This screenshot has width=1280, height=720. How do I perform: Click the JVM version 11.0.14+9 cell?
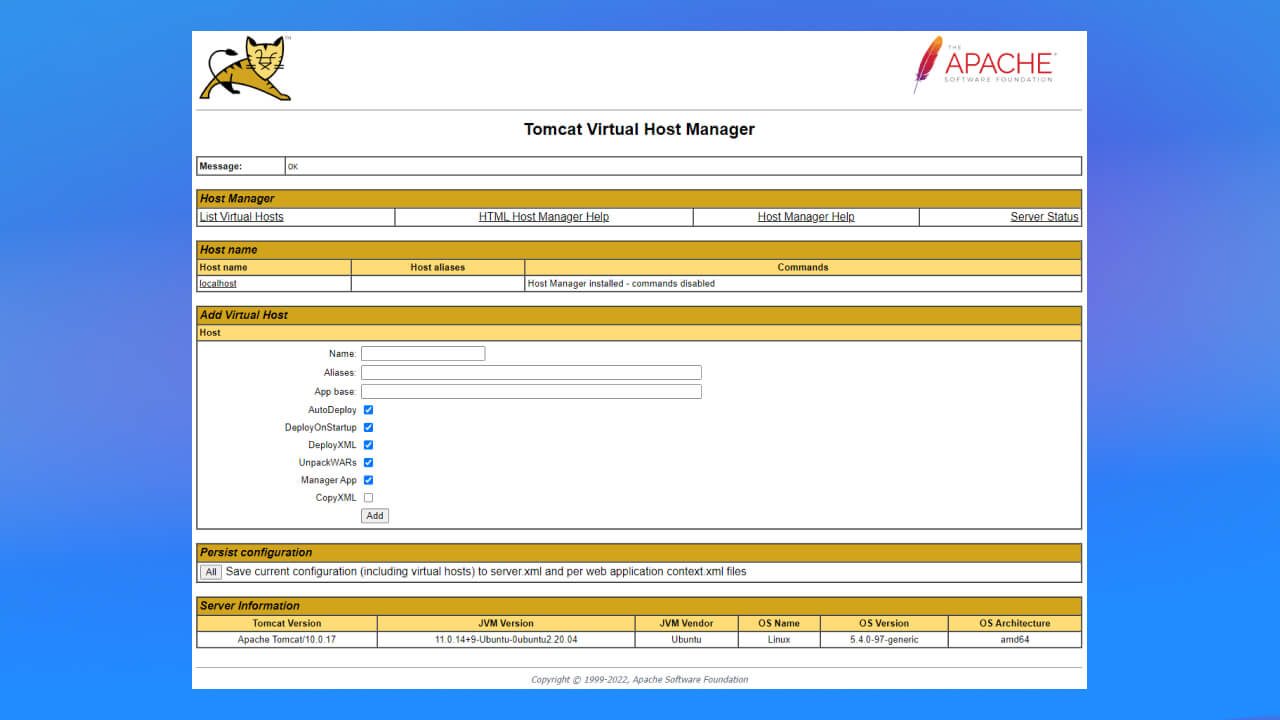tap(506, 640)
